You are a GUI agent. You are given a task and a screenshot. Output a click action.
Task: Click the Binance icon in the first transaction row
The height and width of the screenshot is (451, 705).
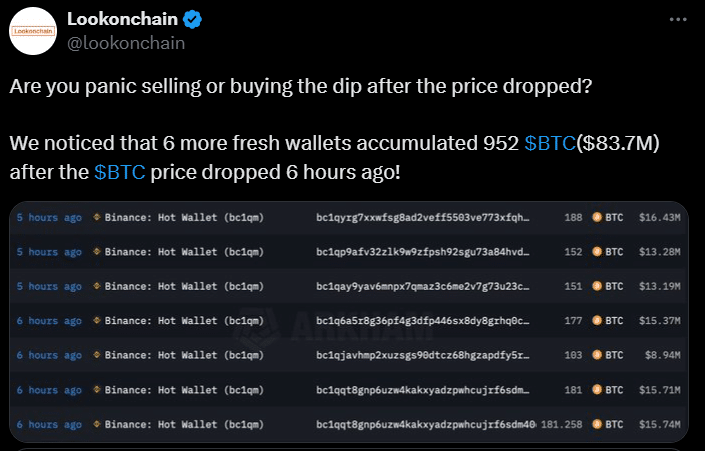click(x=96, y=217)
